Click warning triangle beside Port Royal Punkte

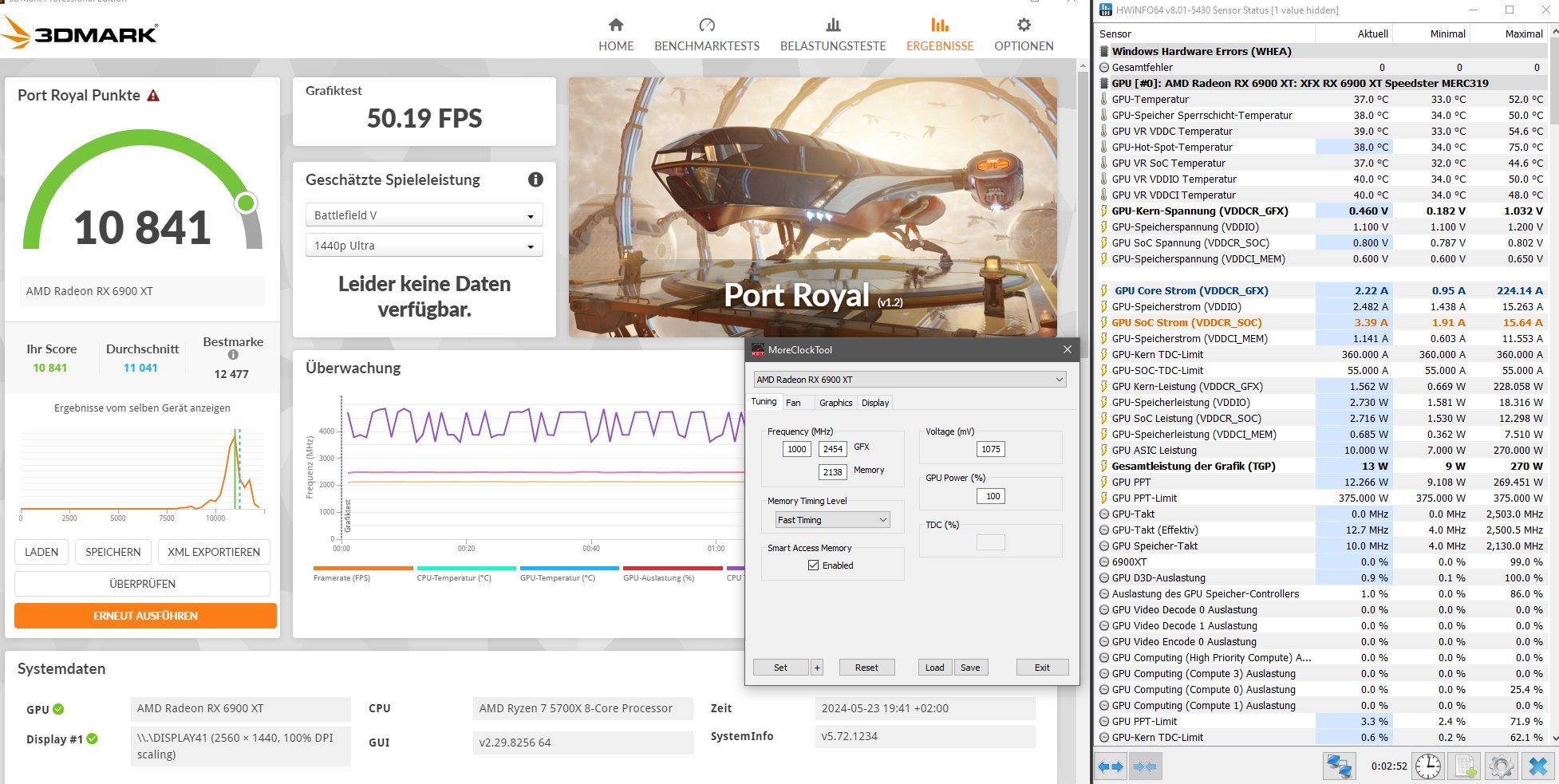pos(153,96)
